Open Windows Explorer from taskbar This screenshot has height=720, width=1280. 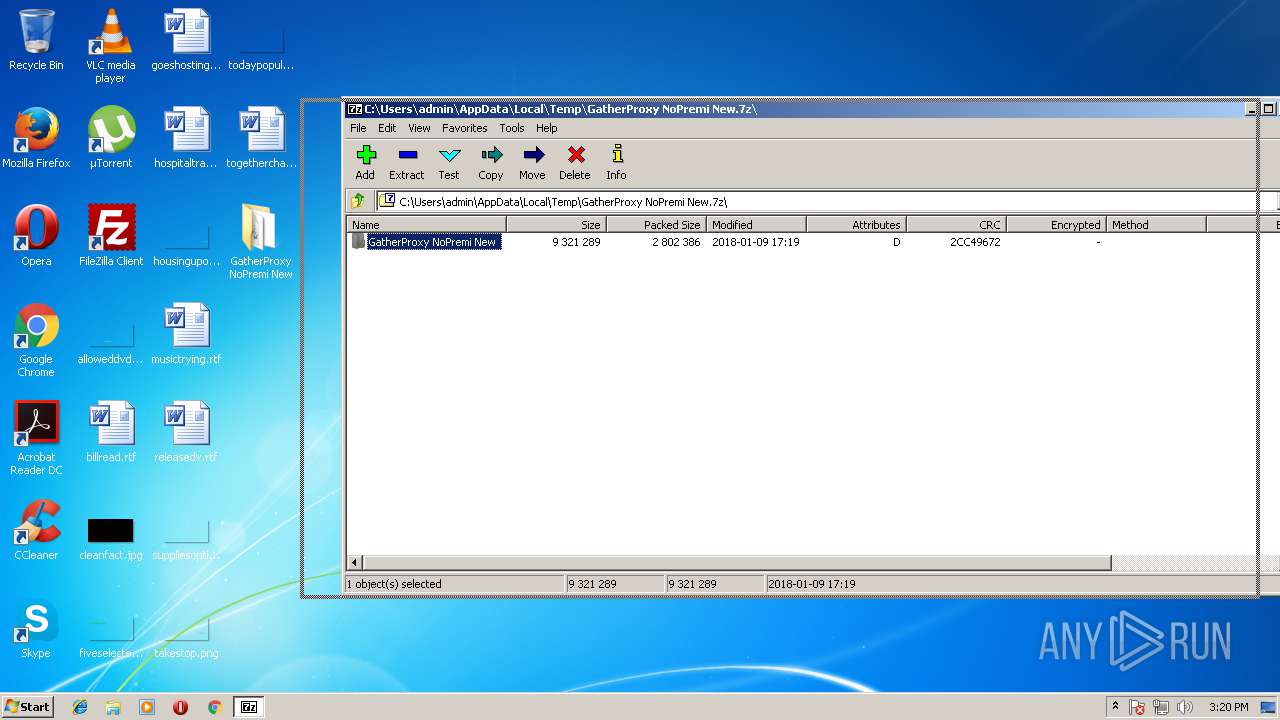113,707
